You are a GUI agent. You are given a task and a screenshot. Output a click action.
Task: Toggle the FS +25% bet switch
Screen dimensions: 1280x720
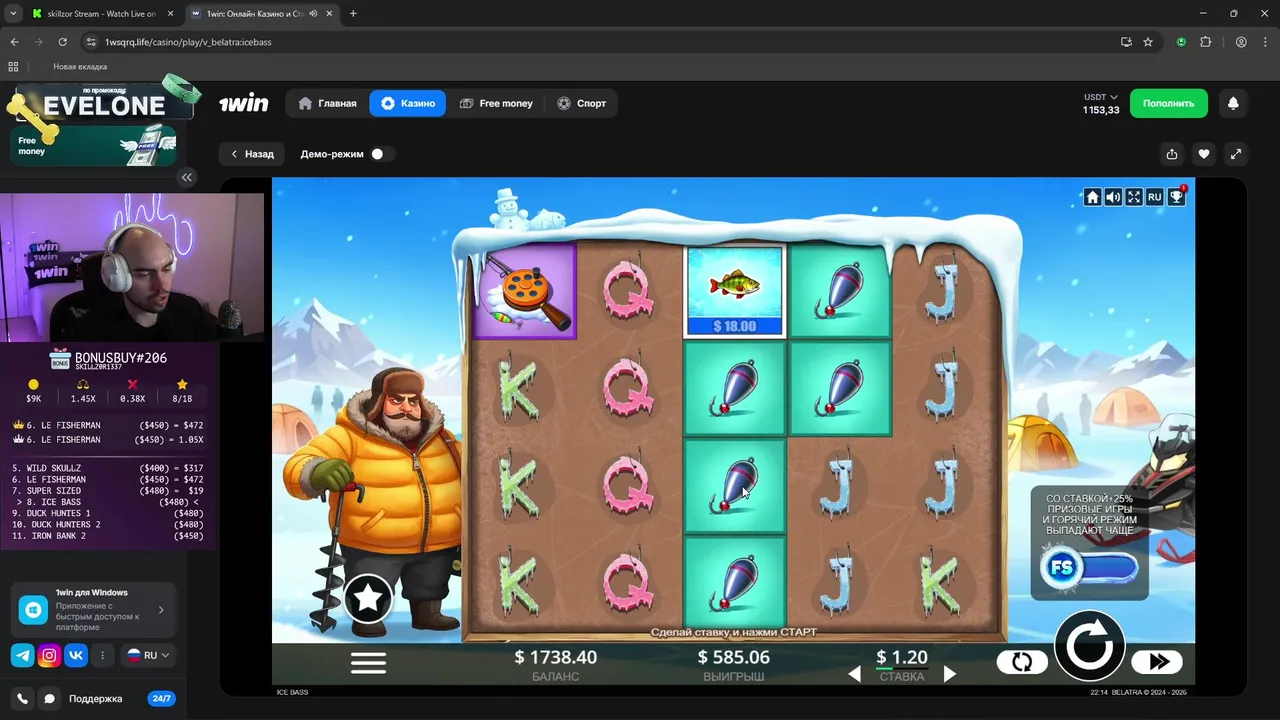[1090, 568]
